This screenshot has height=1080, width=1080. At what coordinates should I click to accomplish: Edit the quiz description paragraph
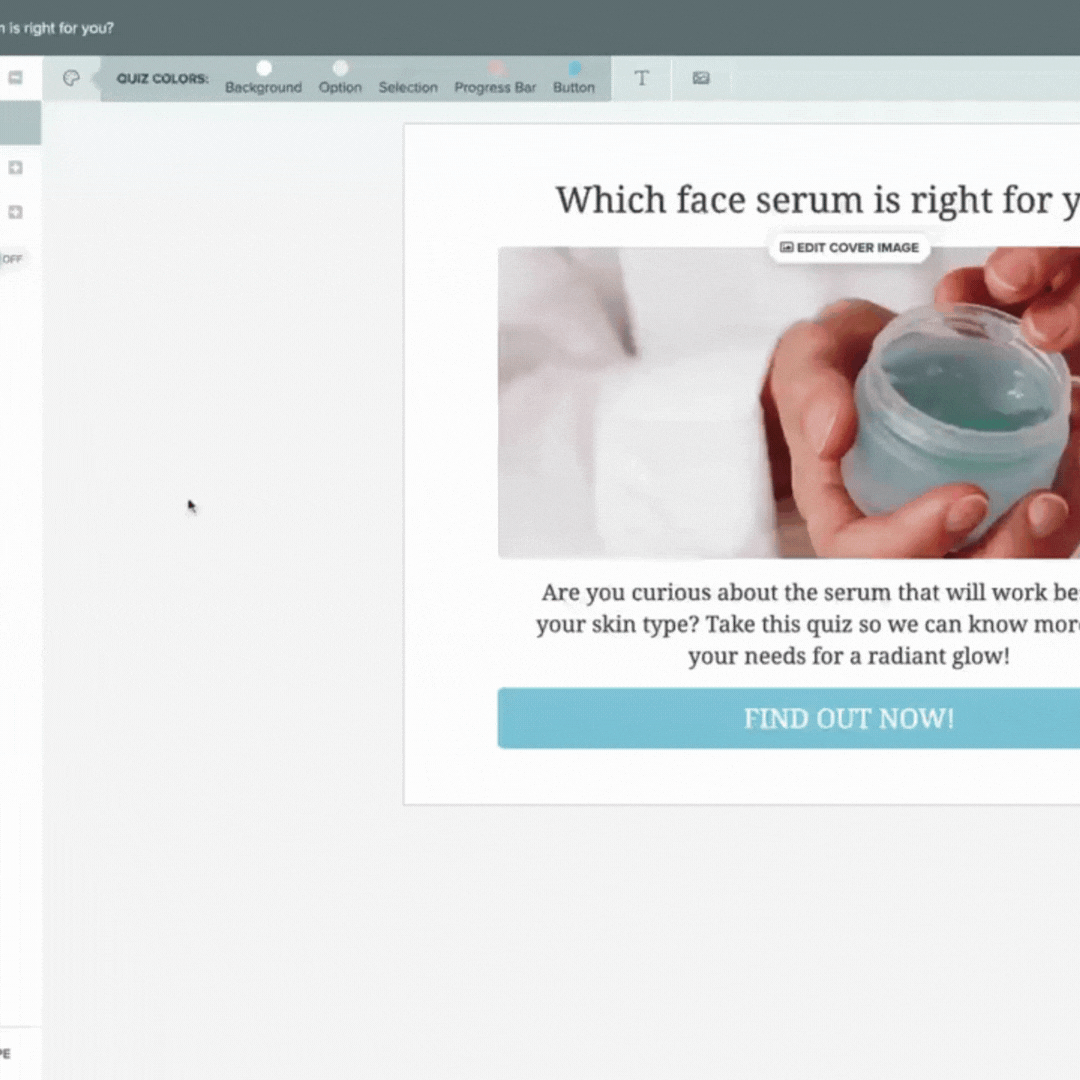[807, 624]
